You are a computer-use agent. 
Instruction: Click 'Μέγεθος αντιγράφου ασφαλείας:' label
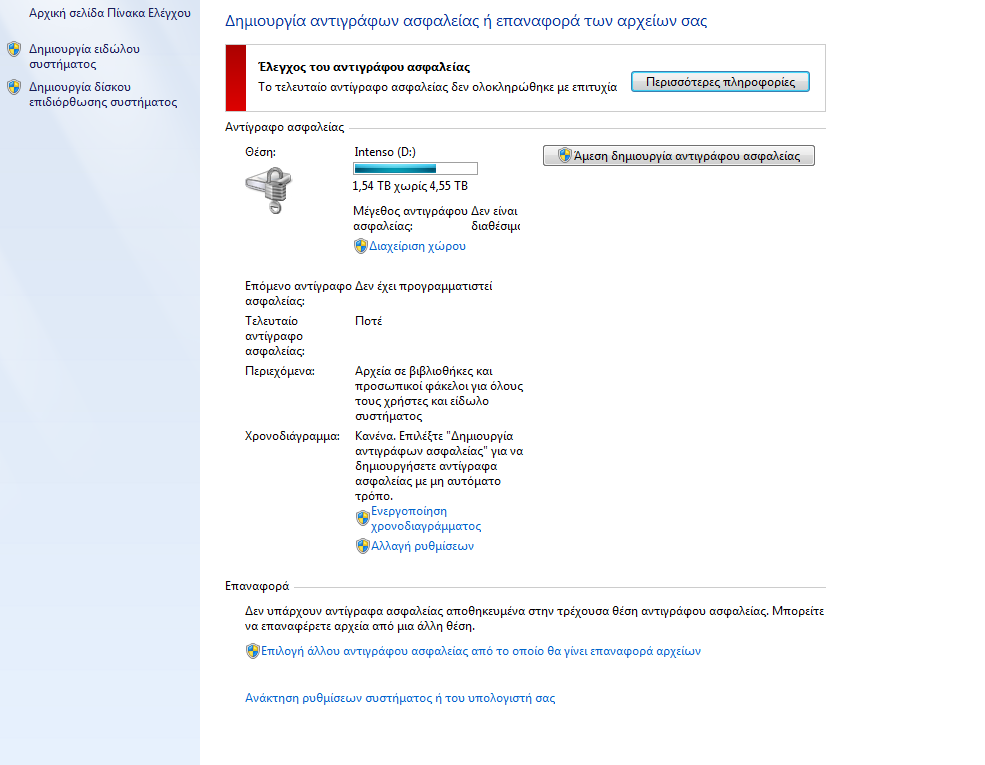pyautogui.click(x=410, y=219)
